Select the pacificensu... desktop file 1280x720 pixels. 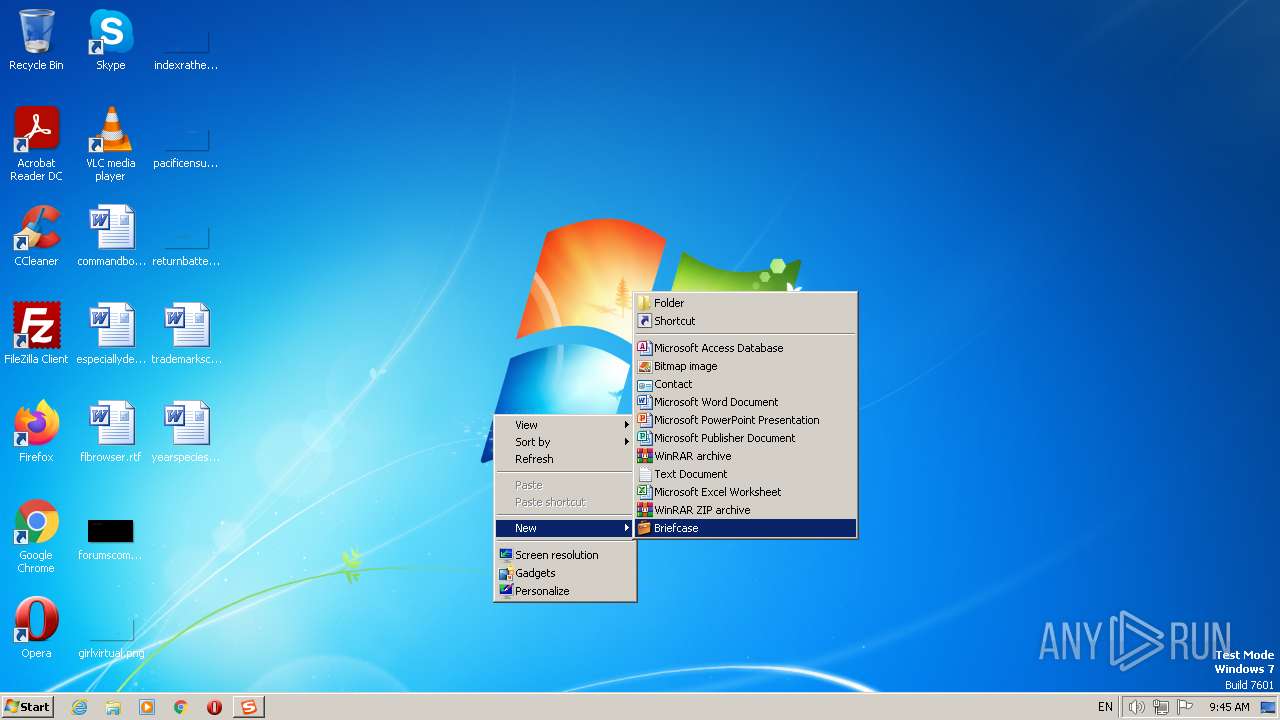click(186, 148)
